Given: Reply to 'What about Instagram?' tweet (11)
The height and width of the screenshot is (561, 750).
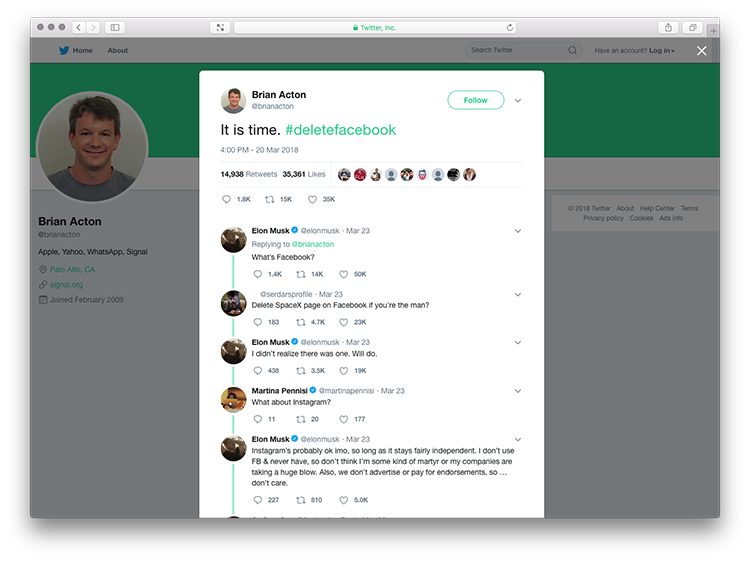Looking at the screenshot, I should [264, 419].
